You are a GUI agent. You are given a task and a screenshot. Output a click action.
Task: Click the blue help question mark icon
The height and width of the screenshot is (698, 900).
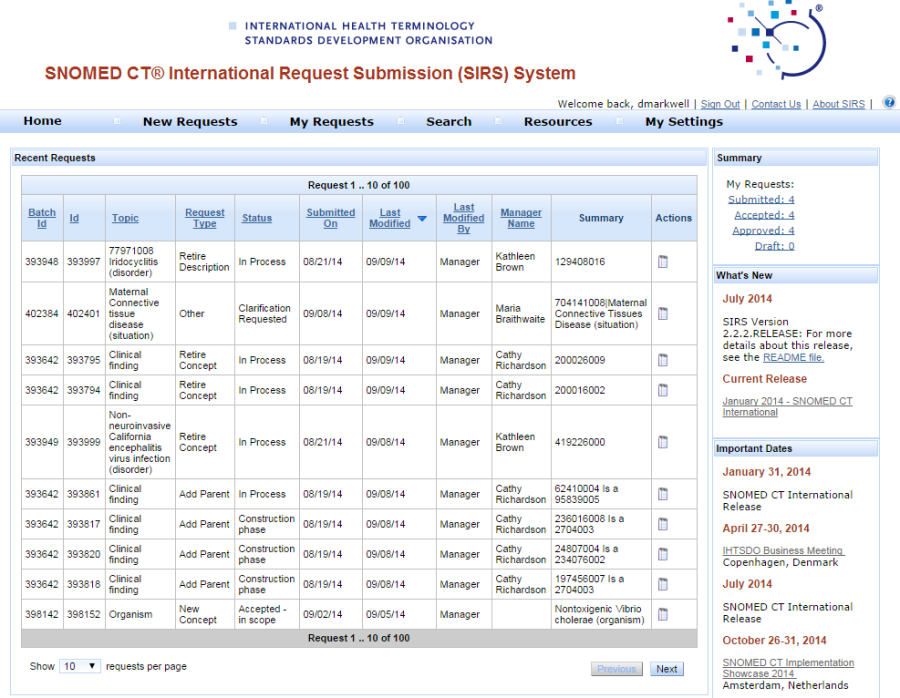[x=889, y=103]
